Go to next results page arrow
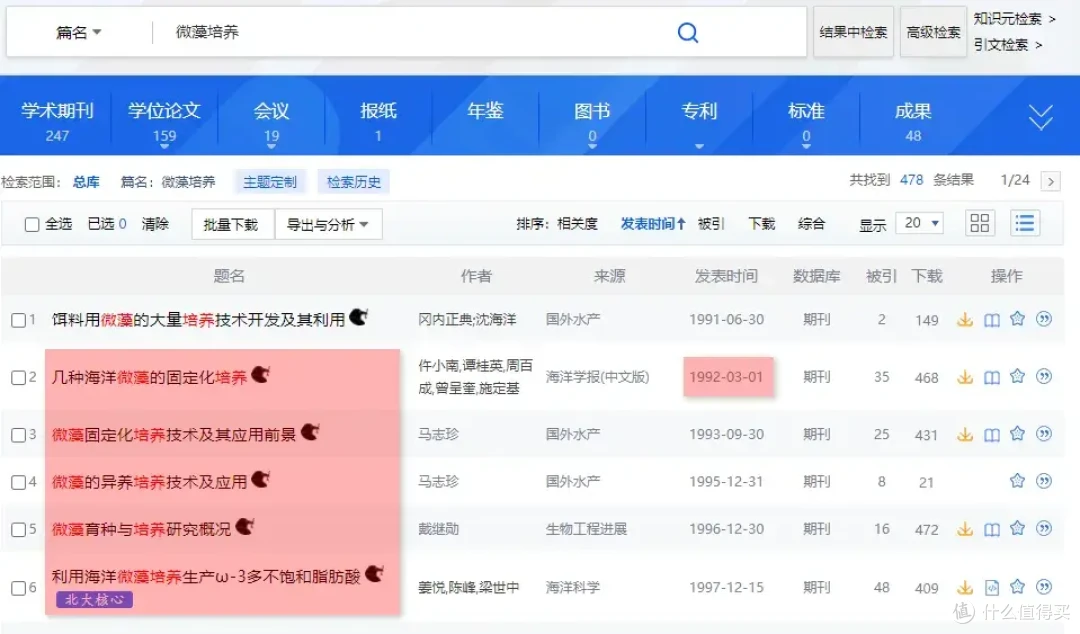Screen dimensions: 1080x634 (1050, 181)
